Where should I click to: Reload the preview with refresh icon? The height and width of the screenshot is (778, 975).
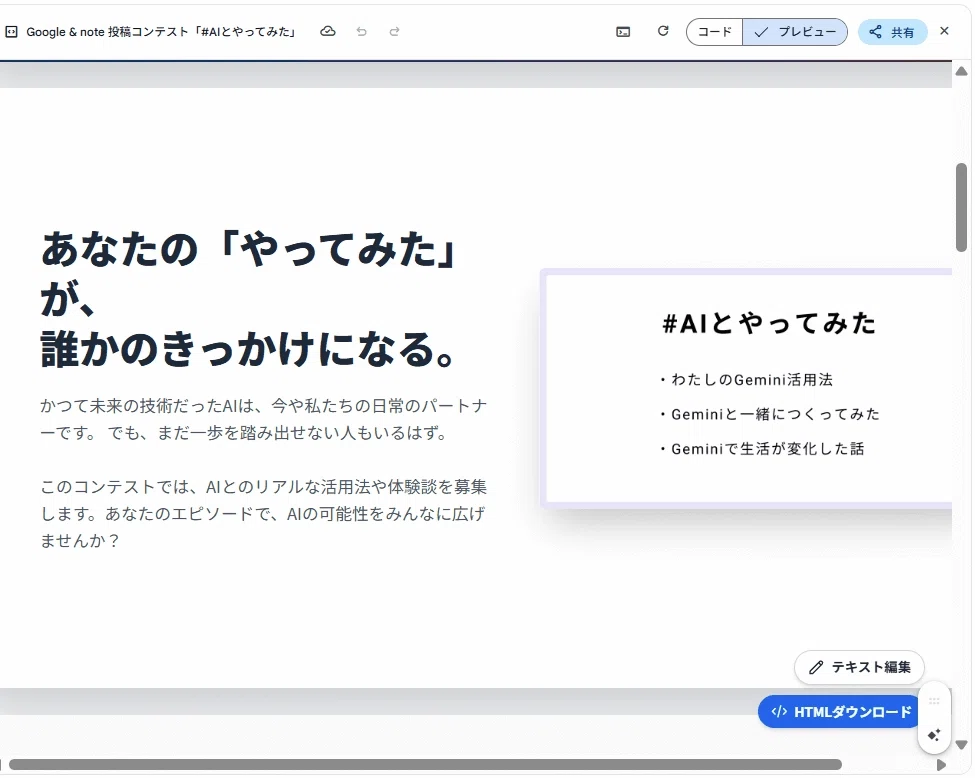click(663, 31)
